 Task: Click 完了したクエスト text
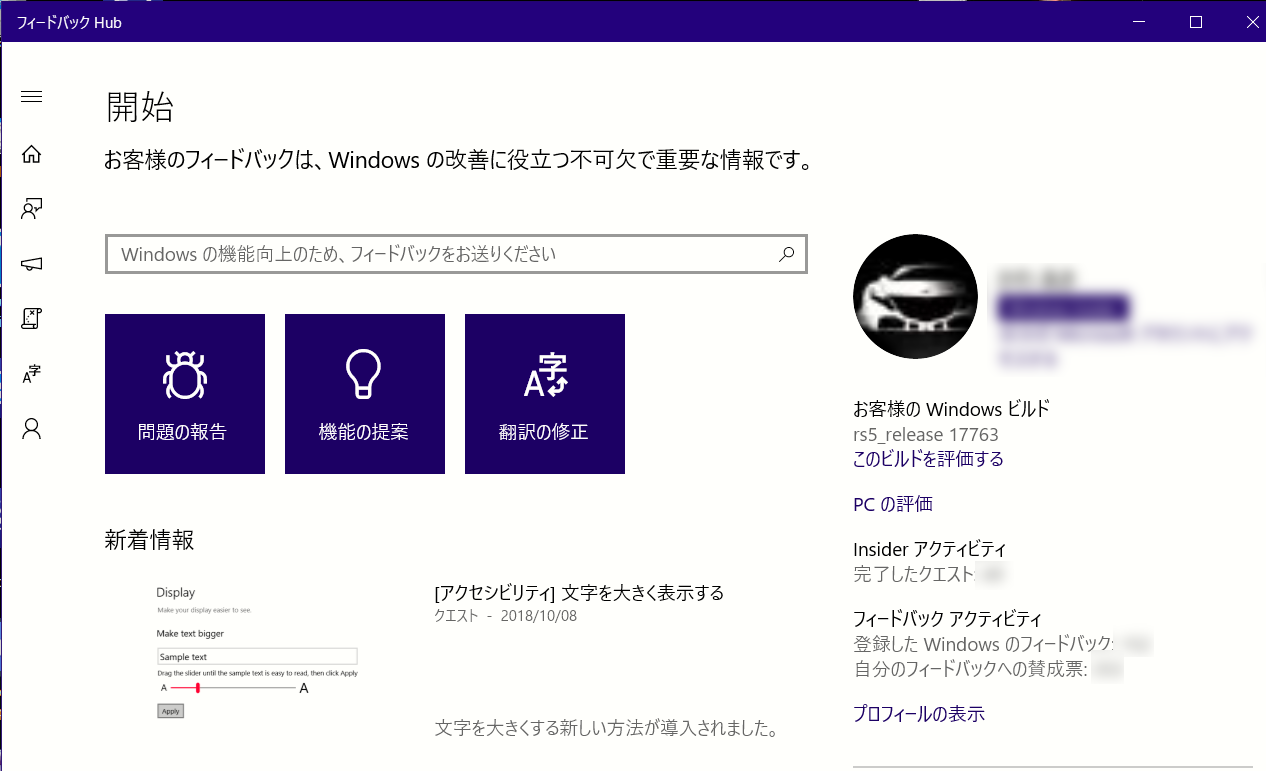coord(913,574)
